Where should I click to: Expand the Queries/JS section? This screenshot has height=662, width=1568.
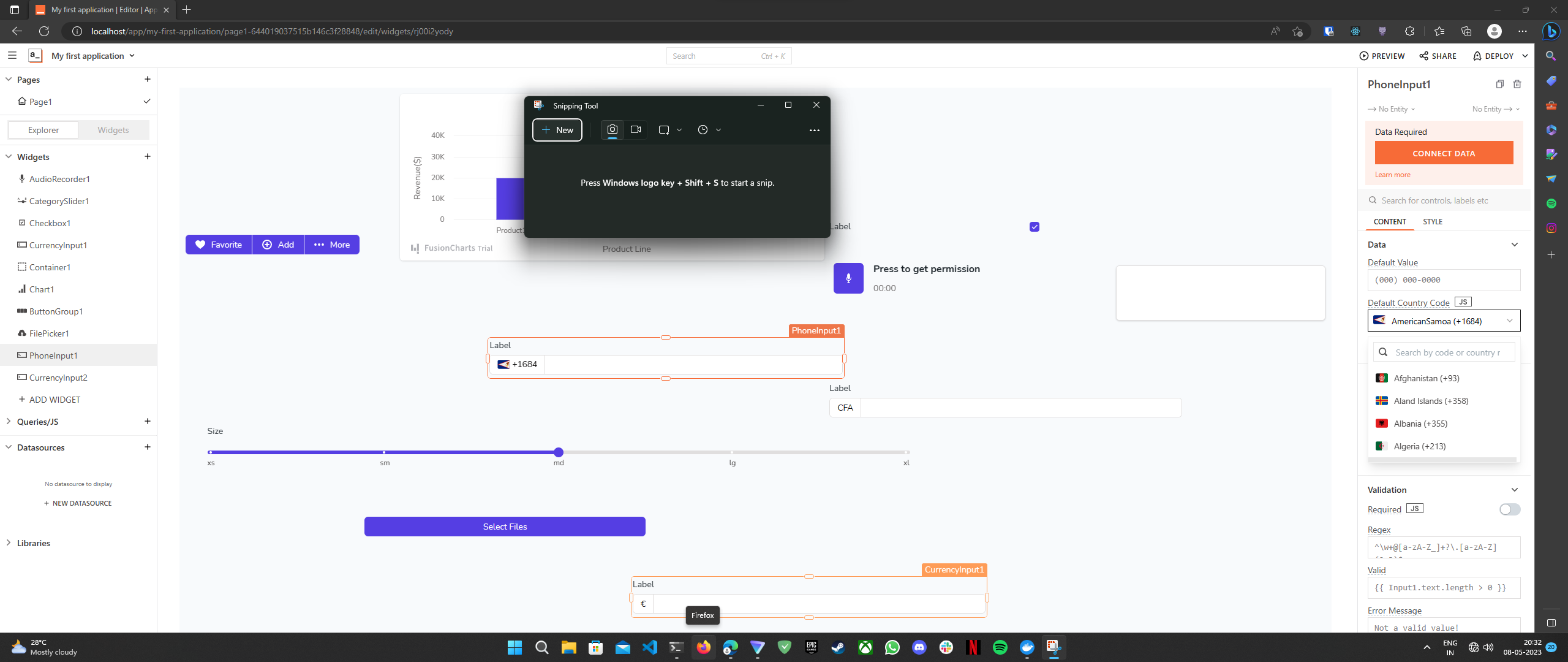coord(9,421)
